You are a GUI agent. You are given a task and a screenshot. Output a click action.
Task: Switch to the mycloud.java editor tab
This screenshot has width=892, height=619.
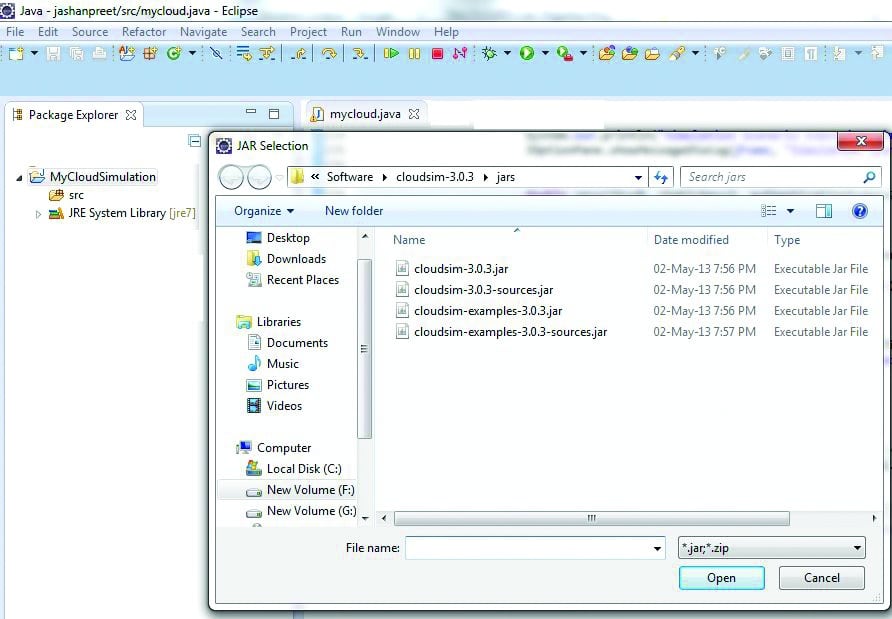click(364, 114)
